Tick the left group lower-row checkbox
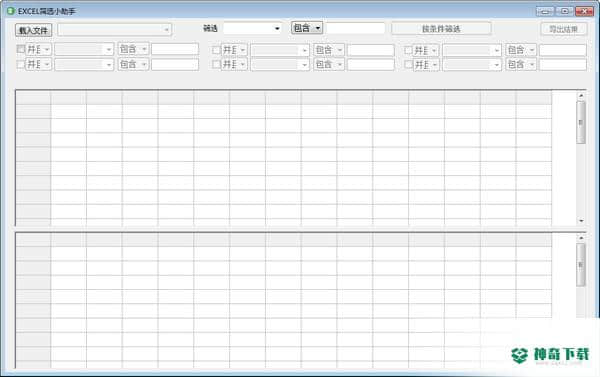 (x=21, y=64)
